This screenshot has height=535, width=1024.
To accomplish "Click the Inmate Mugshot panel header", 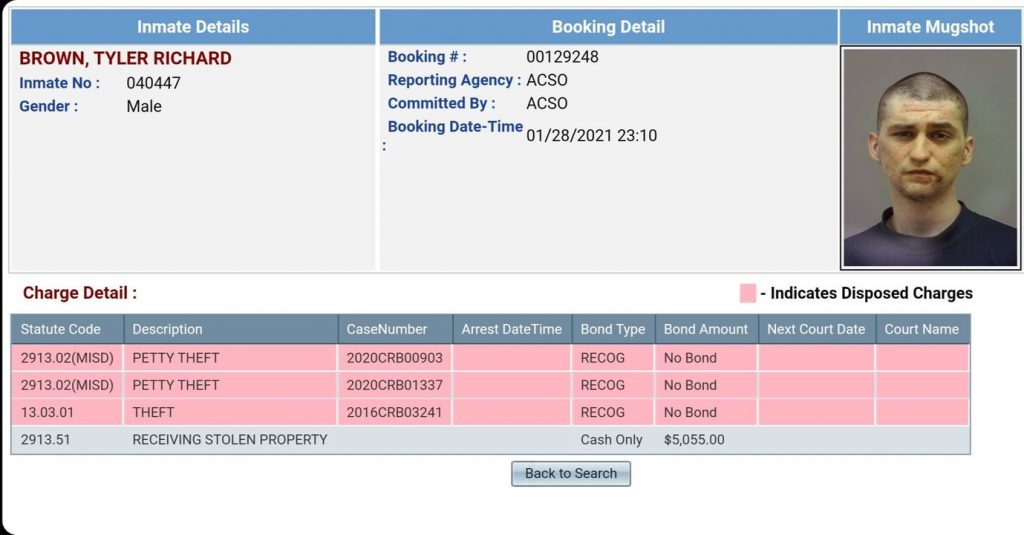I will pos(930,27).
